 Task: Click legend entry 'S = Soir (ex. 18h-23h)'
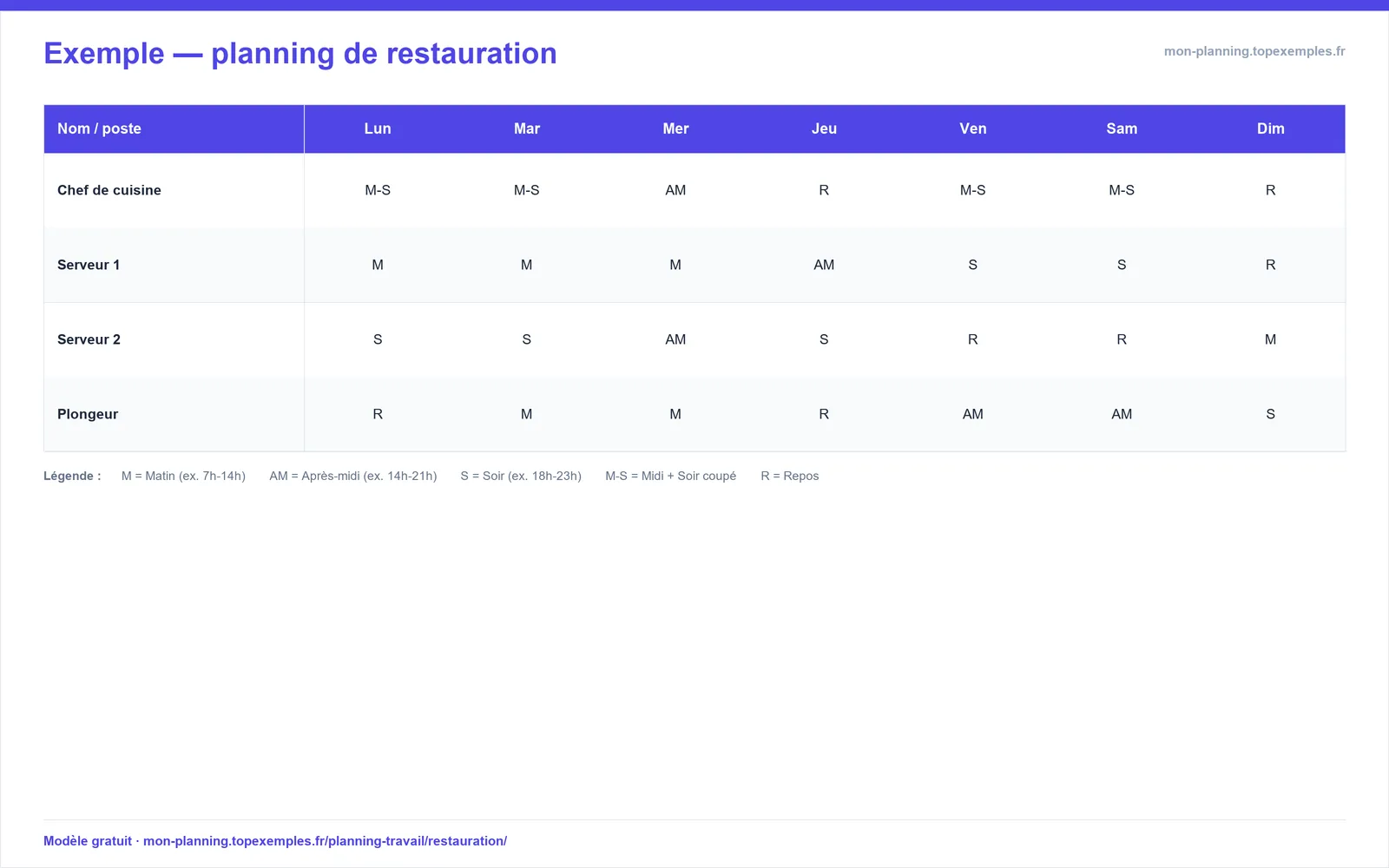pyautogui.click(x=521, y=476)
